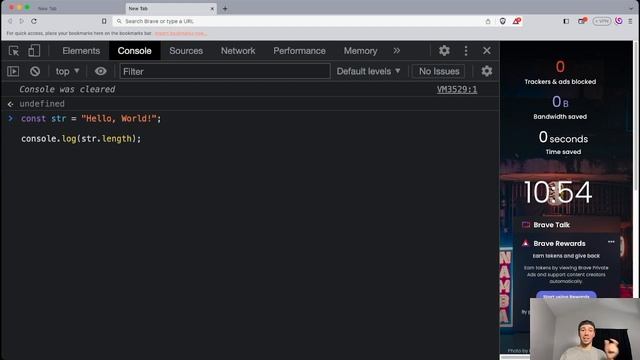Close the DevTools panel
640x360 pixels.
tap(487, 51)
